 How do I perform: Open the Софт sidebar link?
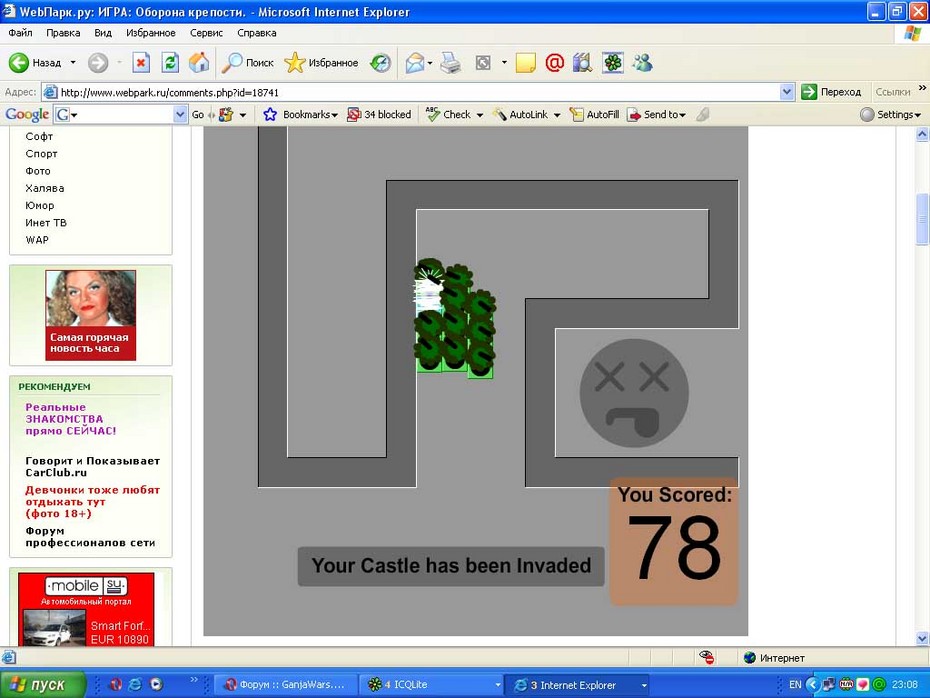pyautogui.click(x=39, y=136)
